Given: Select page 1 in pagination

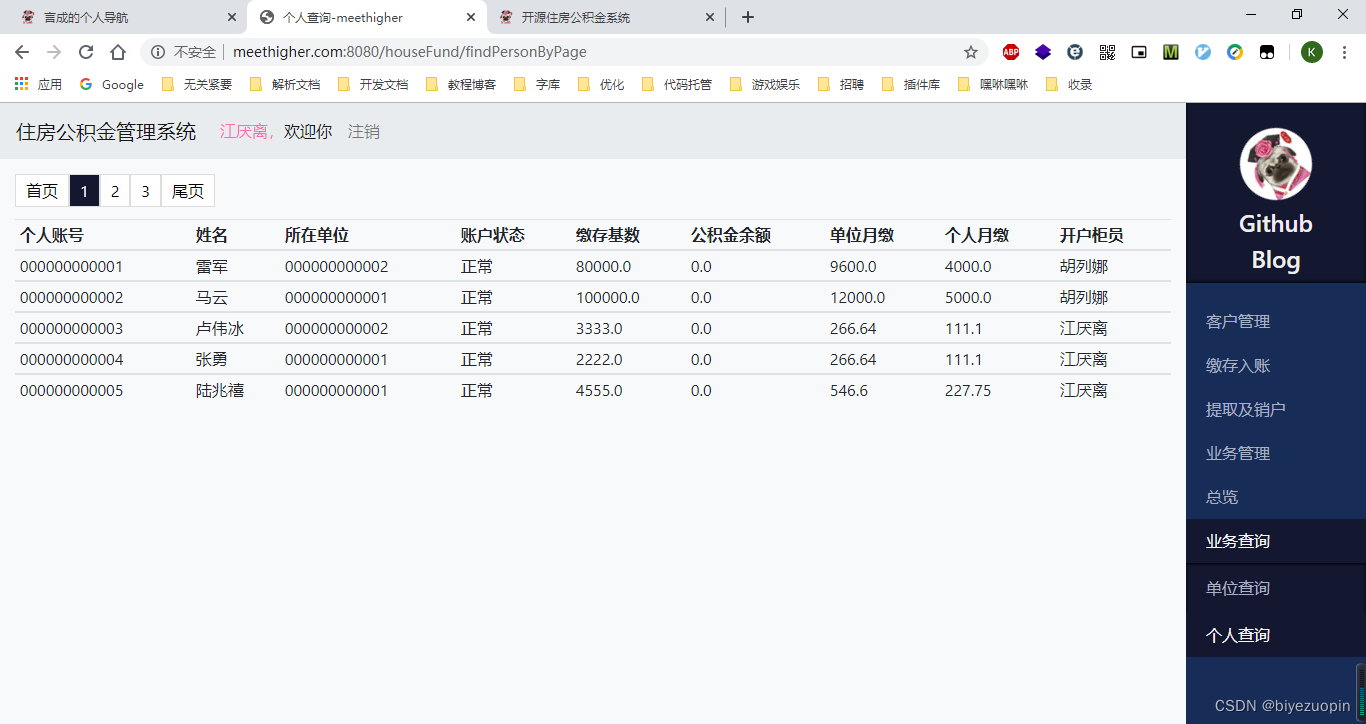Looking at the screenshot, I should click(85, 191).
